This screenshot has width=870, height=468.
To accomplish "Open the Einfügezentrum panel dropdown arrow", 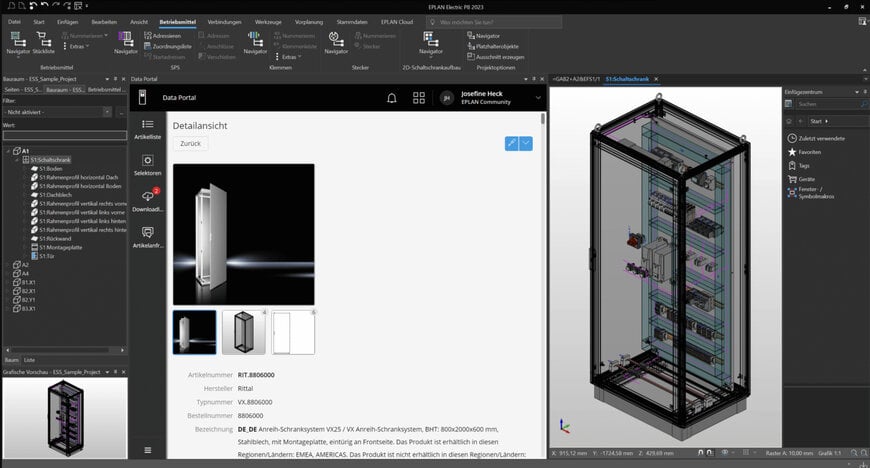I will point(857,92).
